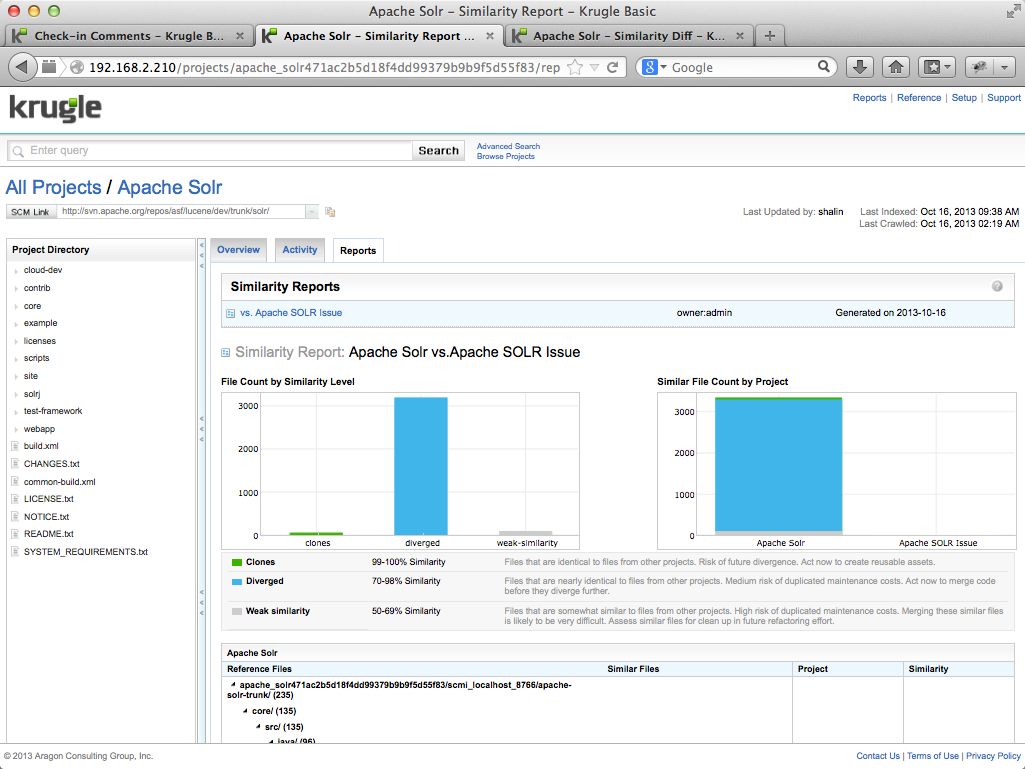Click the SCM Link label button
The height and width of the screenshot is (769, 1025).
click(x=30, y=212)
